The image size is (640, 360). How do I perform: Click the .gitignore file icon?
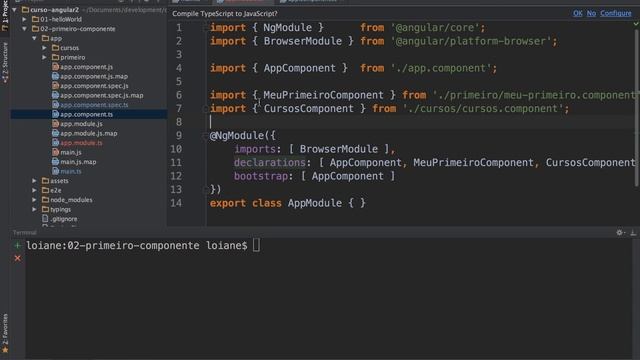[45, 219]
